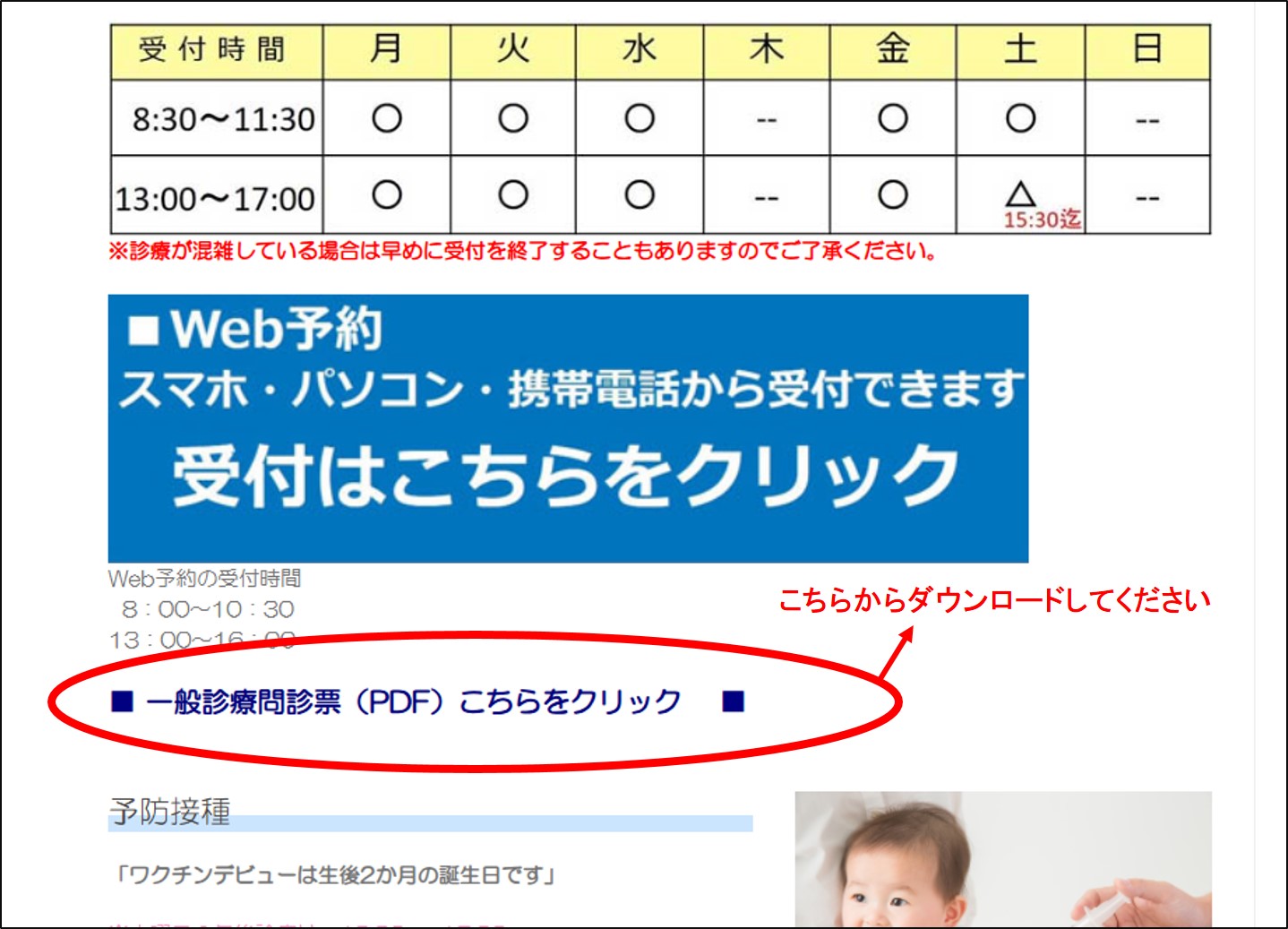Click the circle for Monday 8:30〜11:30
Viewport: 1288px width, 929px height.
pyautogui.click(x=386, y=118)
